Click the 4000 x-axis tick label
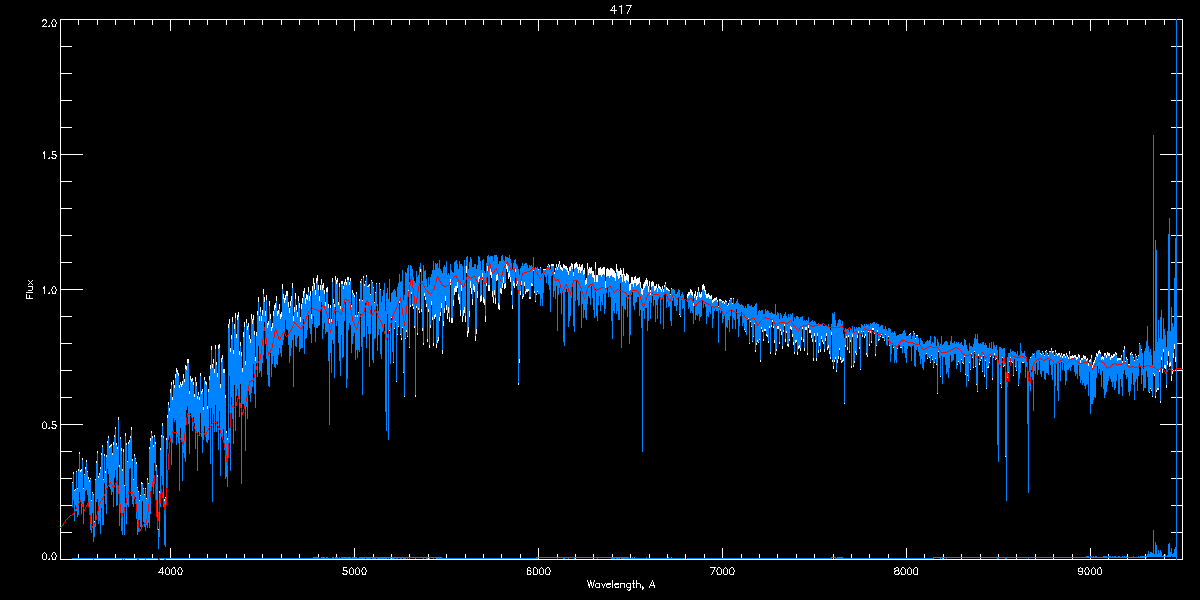The image size is (1200, 600). point(170,571)
